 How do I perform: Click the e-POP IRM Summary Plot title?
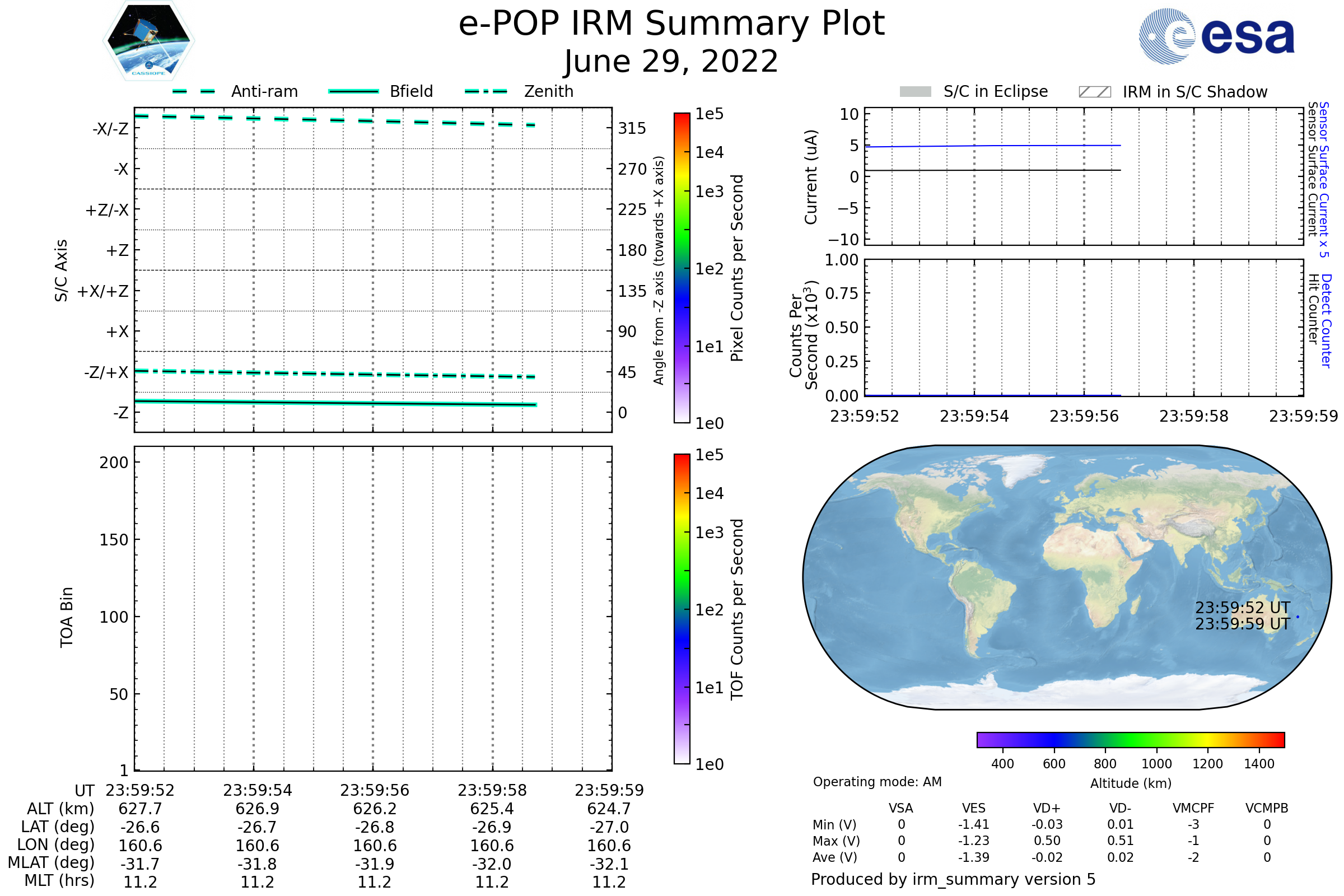tap(671, 24)
